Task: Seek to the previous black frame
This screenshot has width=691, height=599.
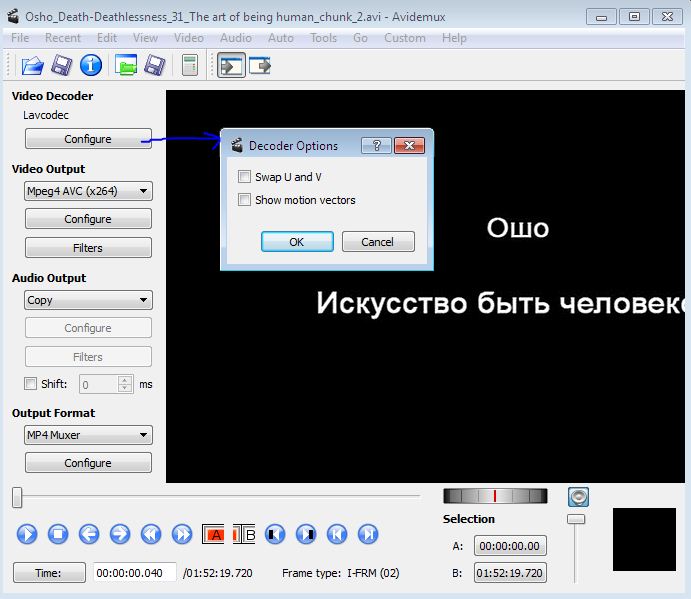Action: [x=275, y=534]
